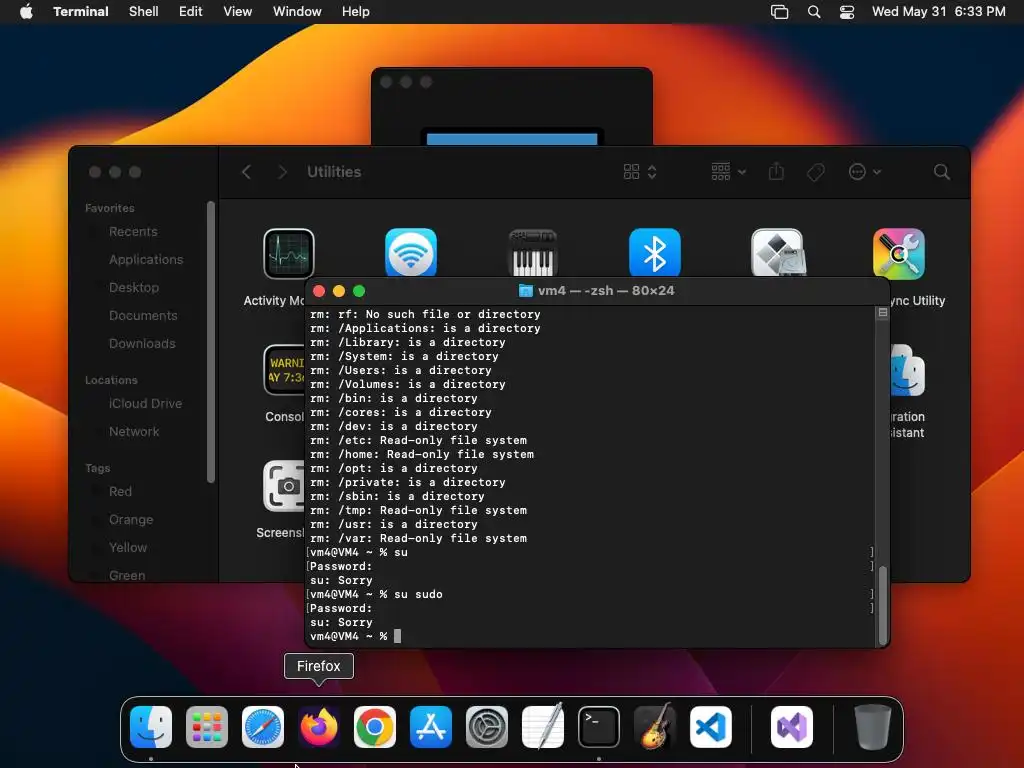Open the Trash in the Dock

click(x=872, y=727)
